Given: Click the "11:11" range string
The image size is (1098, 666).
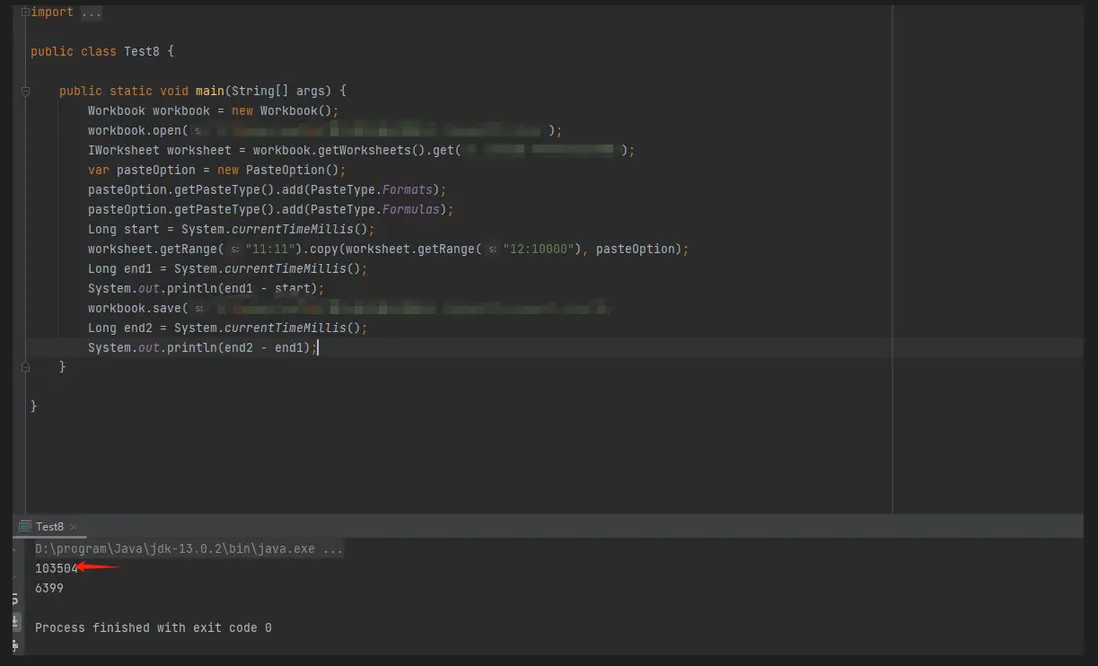Looking at the screenshot, I should pos(270,249).
